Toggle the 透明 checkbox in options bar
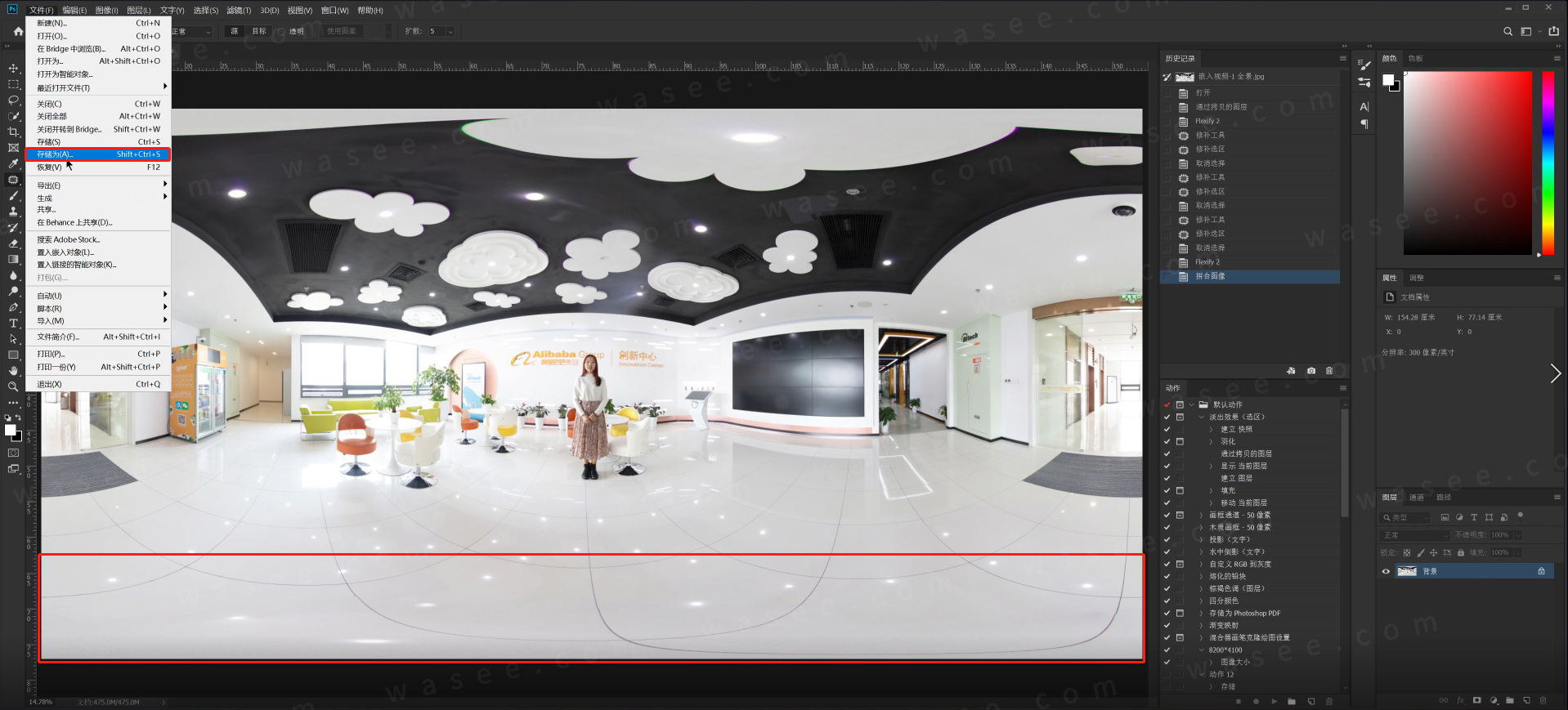The height and width of the screenshot is (710, 1568). 281,31
